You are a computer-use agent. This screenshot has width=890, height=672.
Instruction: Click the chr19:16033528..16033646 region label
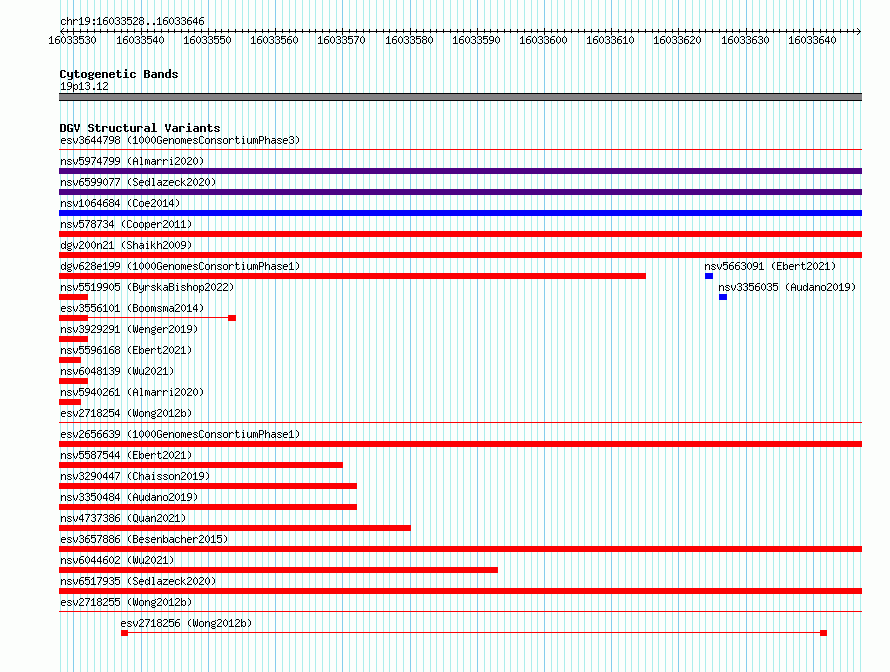tap(132, 22)
